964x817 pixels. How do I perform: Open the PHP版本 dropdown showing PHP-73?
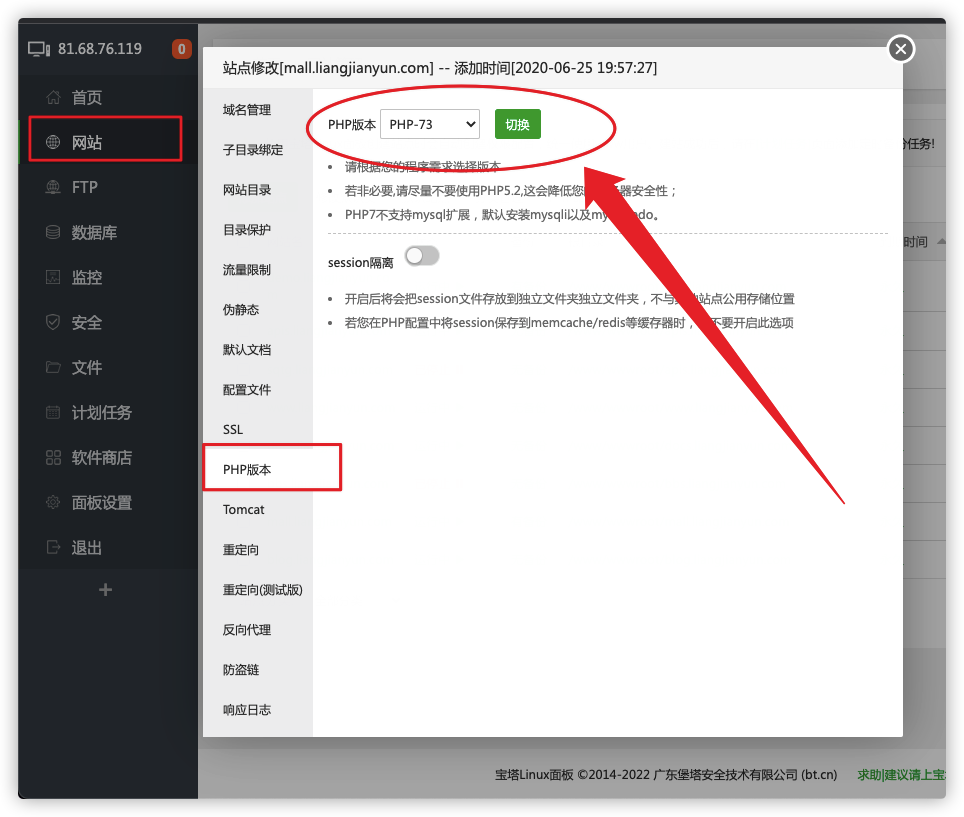tap(430, 124)
